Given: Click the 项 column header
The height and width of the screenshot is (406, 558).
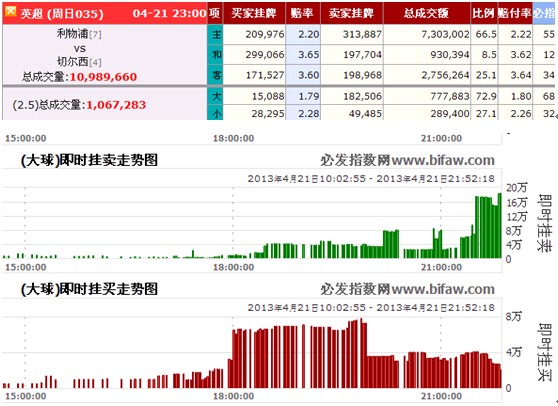Looking at the screenshot, I should tap(215, 13).
